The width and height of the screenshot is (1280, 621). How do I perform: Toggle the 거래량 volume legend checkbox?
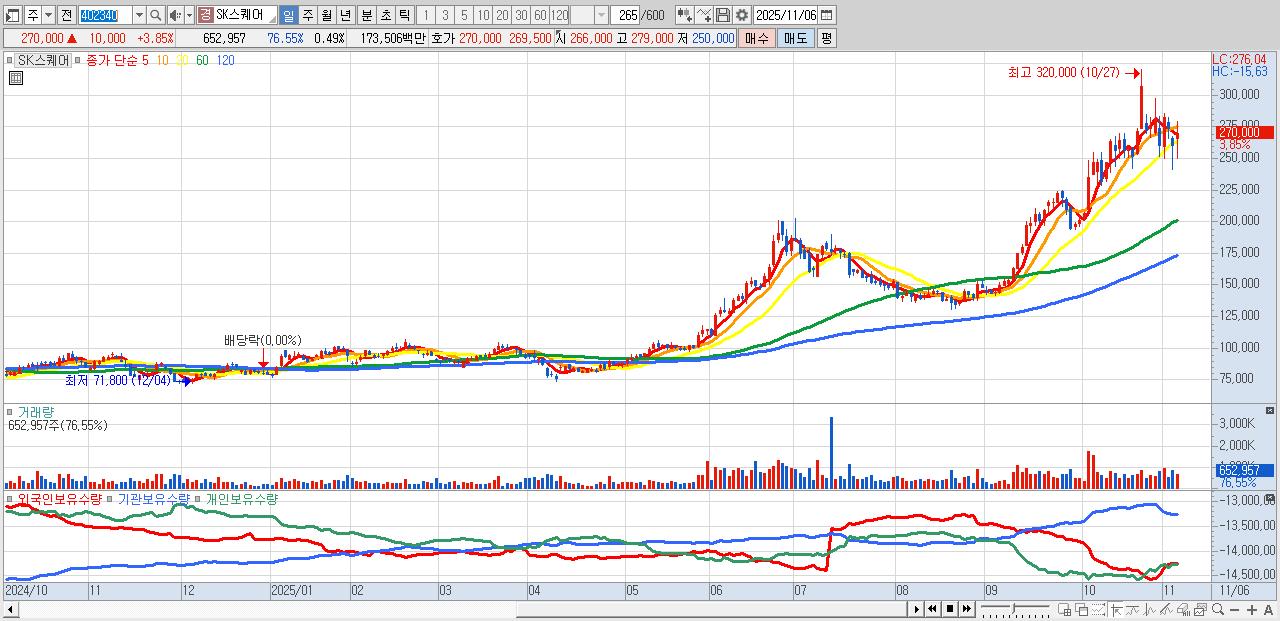coord(11,412)
